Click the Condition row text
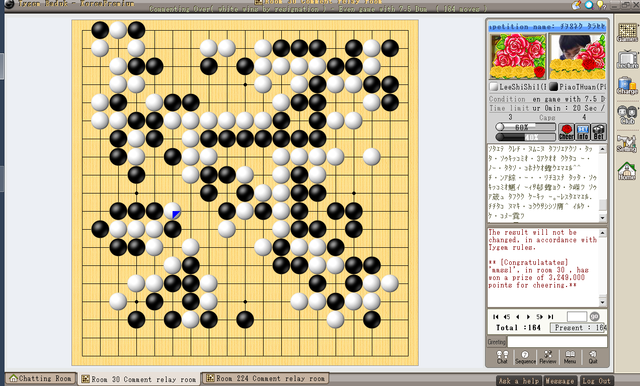This screenshot has height=386, width=640. tap(547, 99)
